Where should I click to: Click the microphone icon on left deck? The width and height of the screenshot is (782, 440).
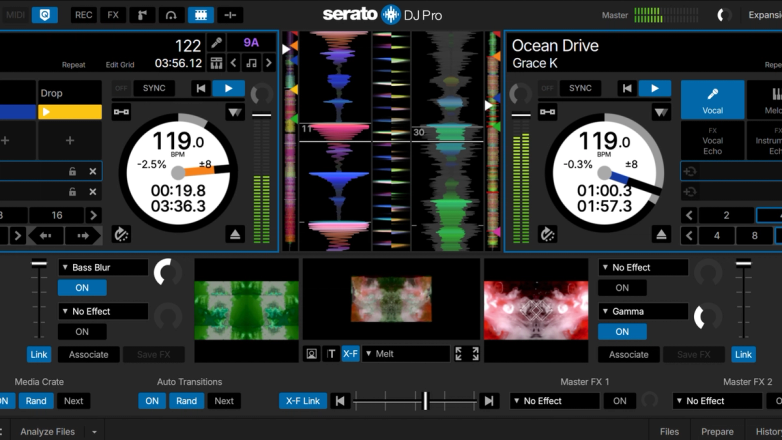pos(216,43)
